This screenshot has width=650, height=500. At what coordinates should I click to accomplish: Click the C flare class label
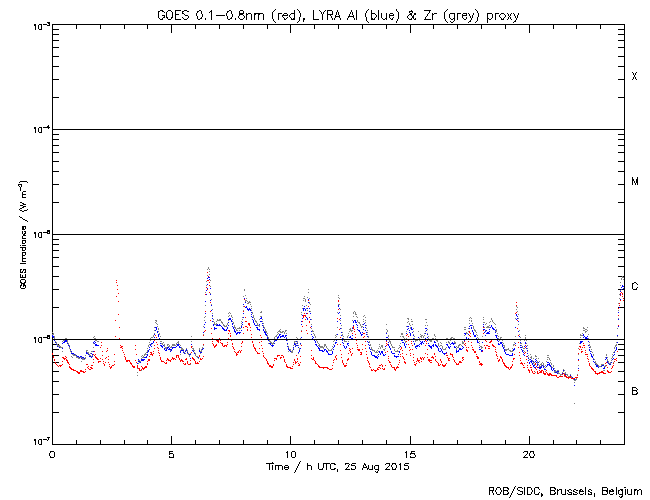coord(634,287)
